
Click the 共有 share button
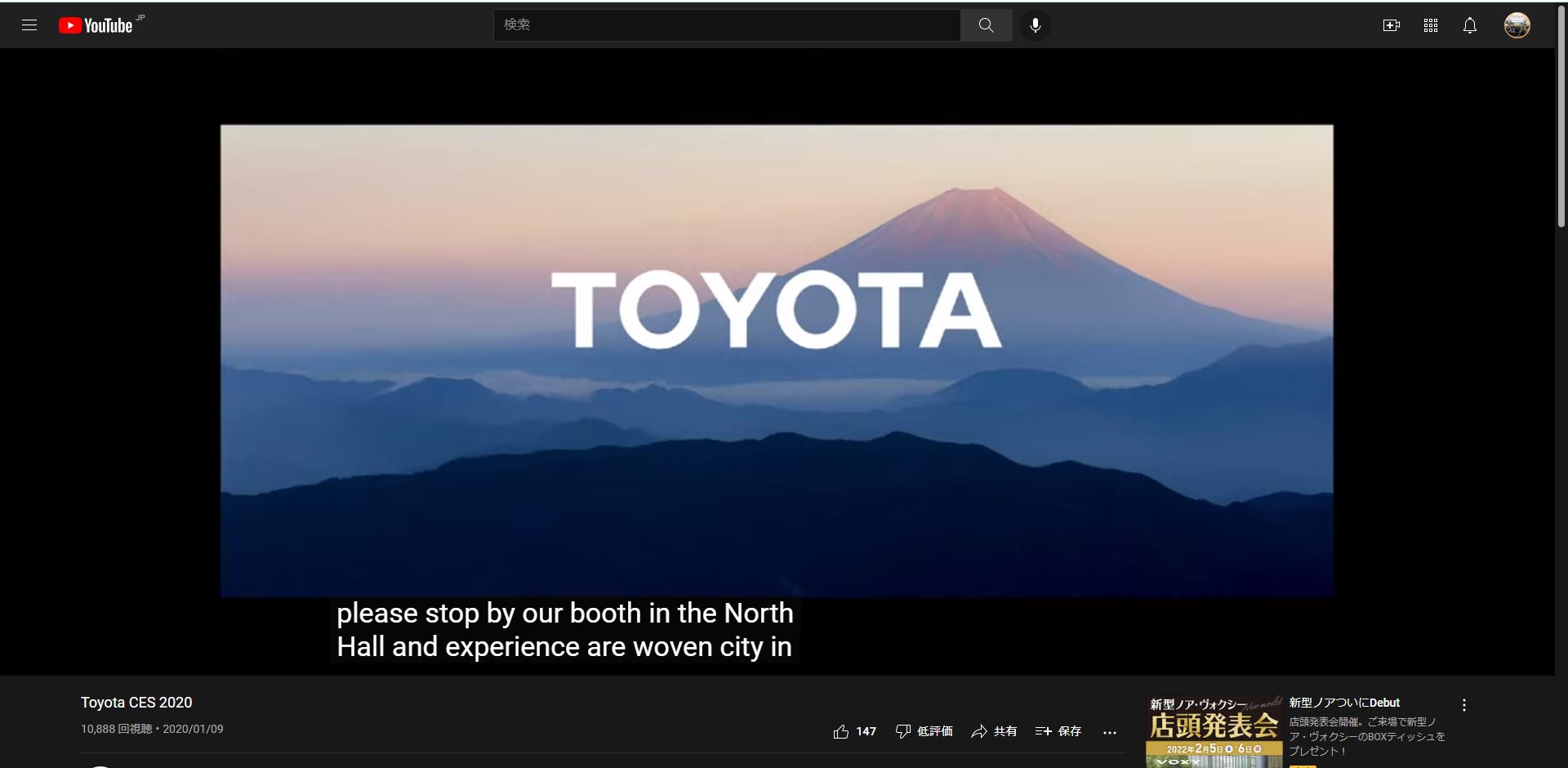click(x=994, y=731)
